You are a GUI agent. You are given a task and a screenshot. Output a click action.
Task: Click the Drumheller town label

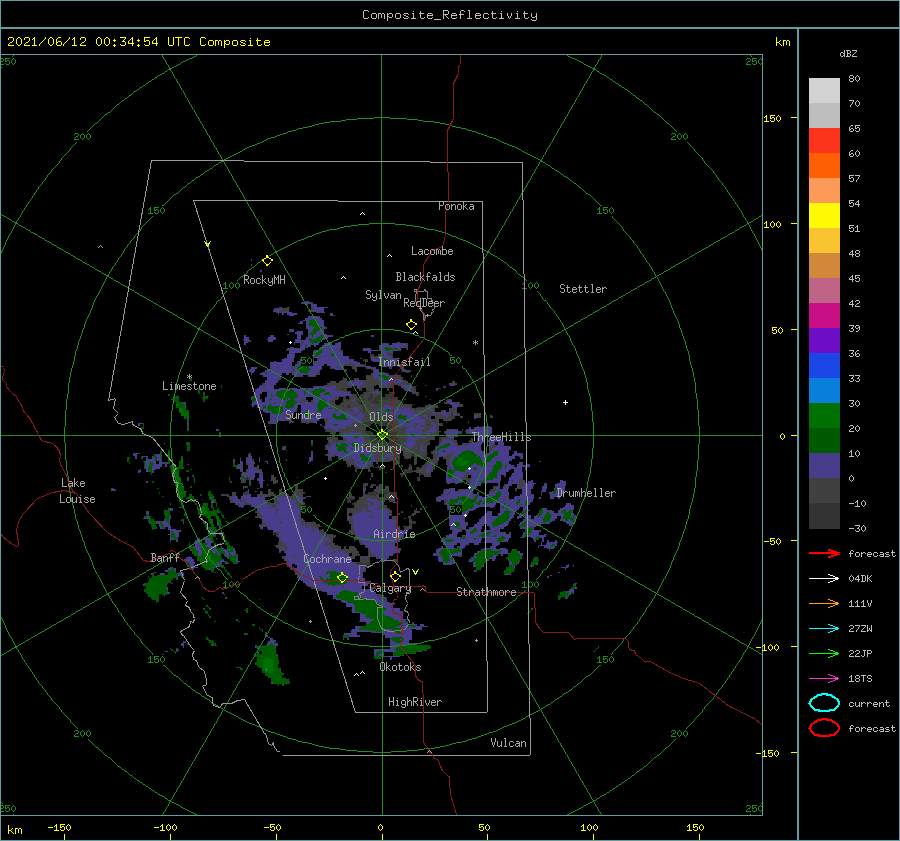coord(586,493)
